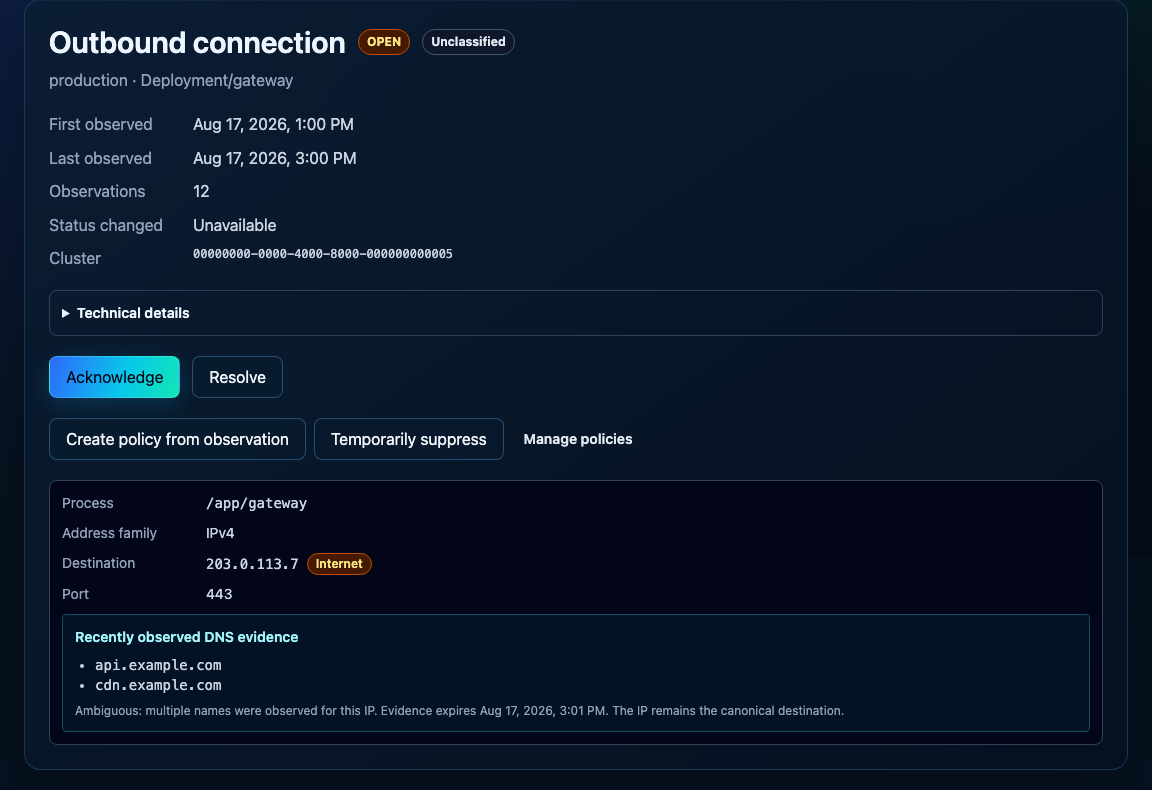
Task: Select the cluster ID value
Action: pos(323,254)
